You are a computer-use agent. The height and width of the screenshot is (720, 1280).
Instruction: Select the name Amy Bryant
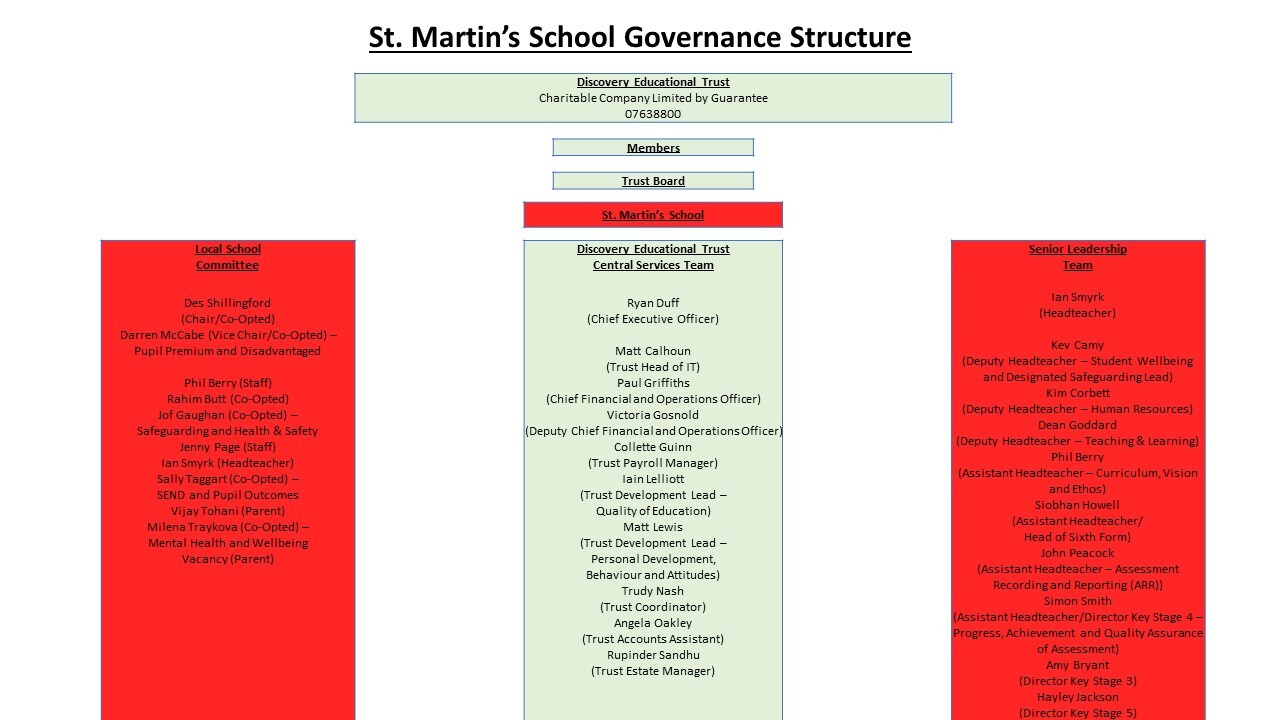[1078, 665]
